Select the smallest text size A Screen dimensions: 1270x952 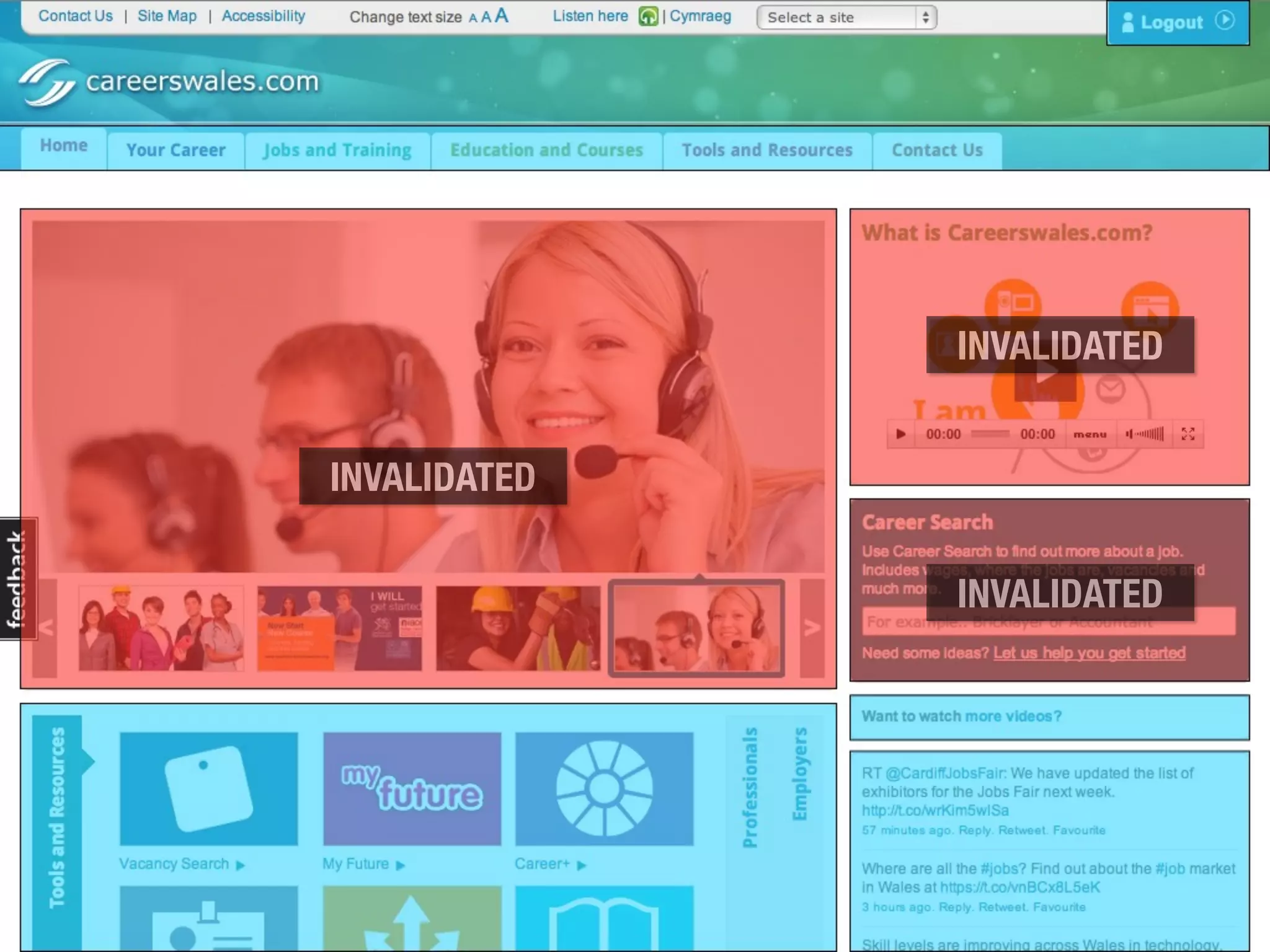point(473,18)
